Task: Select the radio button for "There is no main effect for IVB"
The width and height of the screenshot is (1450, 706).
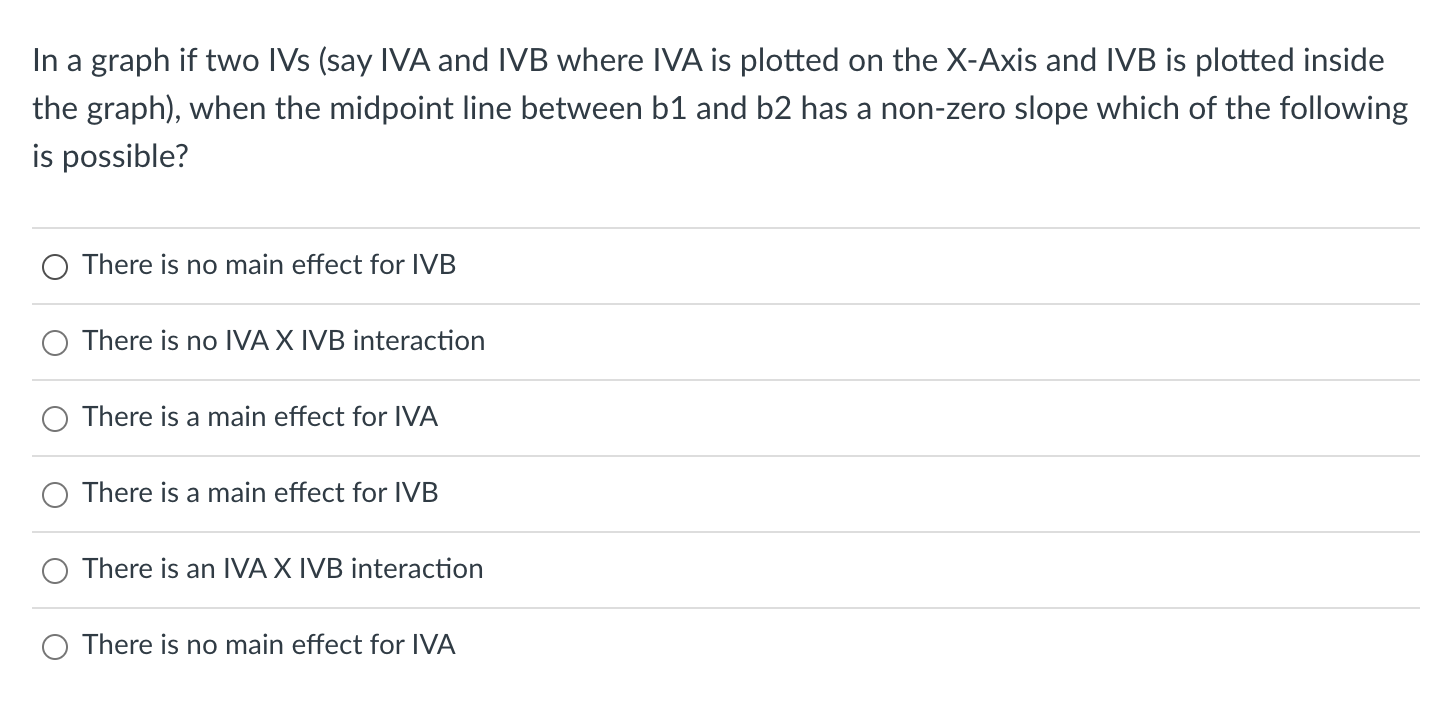Action: (x=55, y=267)
